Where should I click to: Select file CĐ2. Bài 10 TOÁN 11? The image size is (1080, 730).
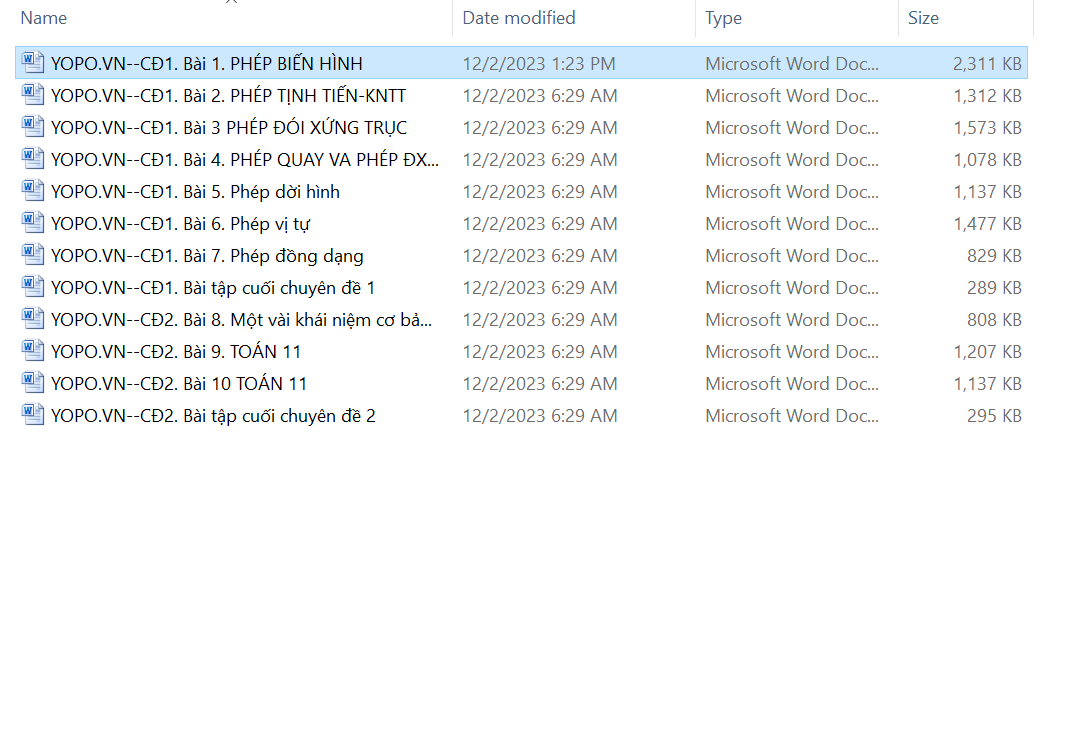click(x=179, y=384)
